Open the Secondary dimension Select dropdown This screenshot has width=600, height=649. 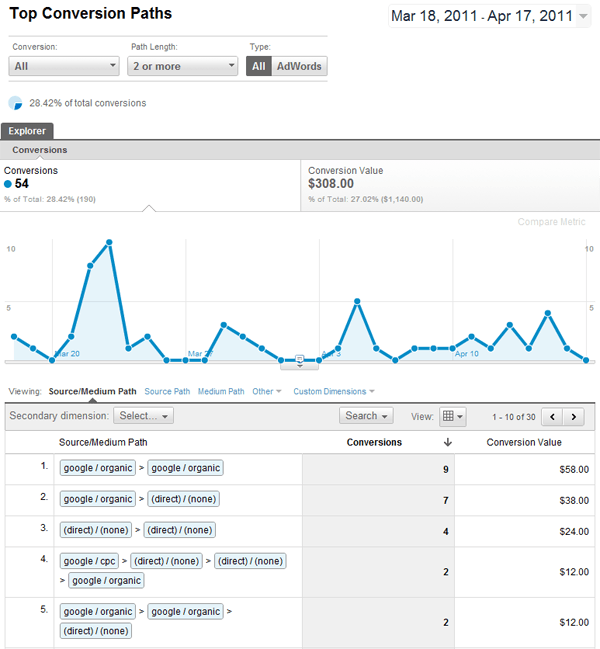click(143, 416)
